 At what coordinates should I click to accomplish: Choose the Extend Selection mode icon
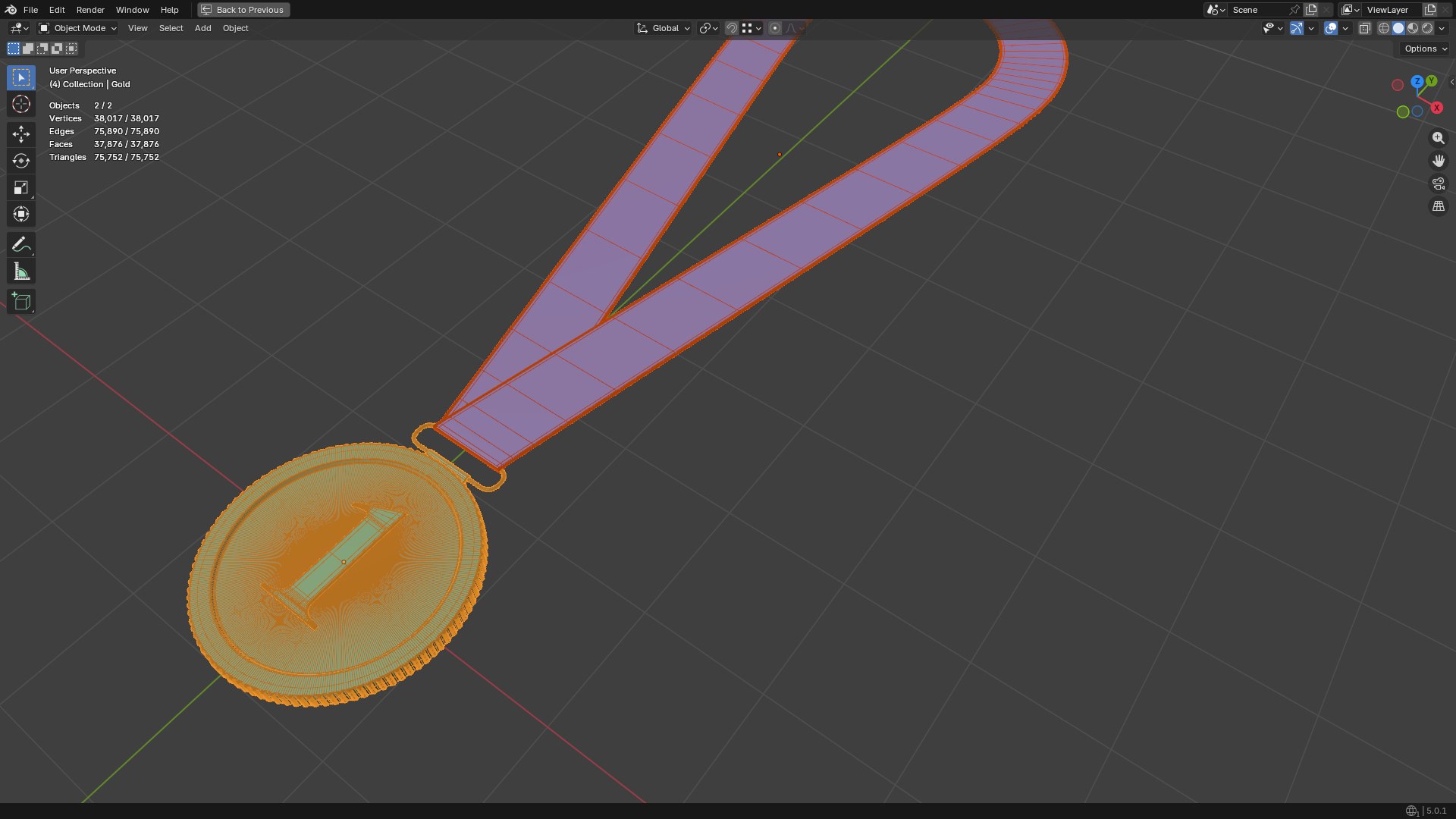[28, 49]
